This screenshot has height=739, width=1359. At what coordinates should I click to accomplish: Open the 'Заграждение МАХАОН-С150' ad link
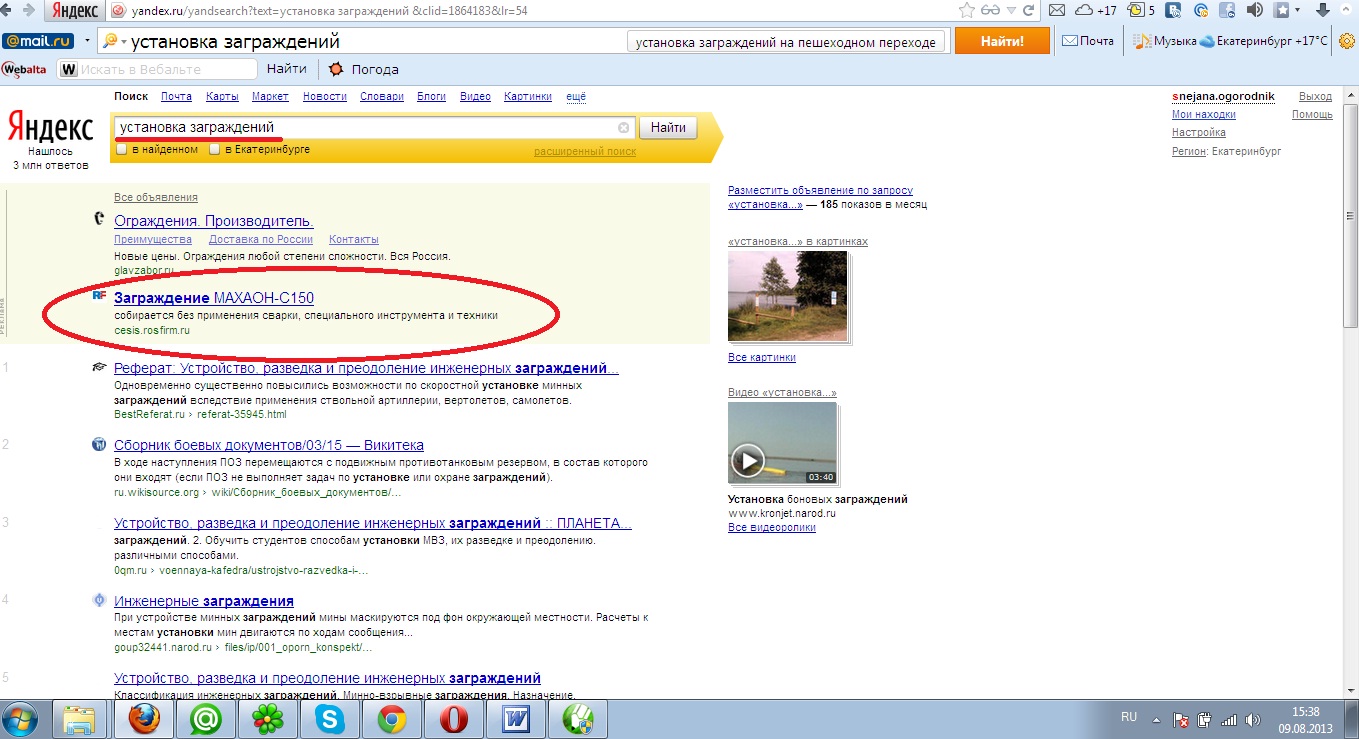tap(214, 298)
